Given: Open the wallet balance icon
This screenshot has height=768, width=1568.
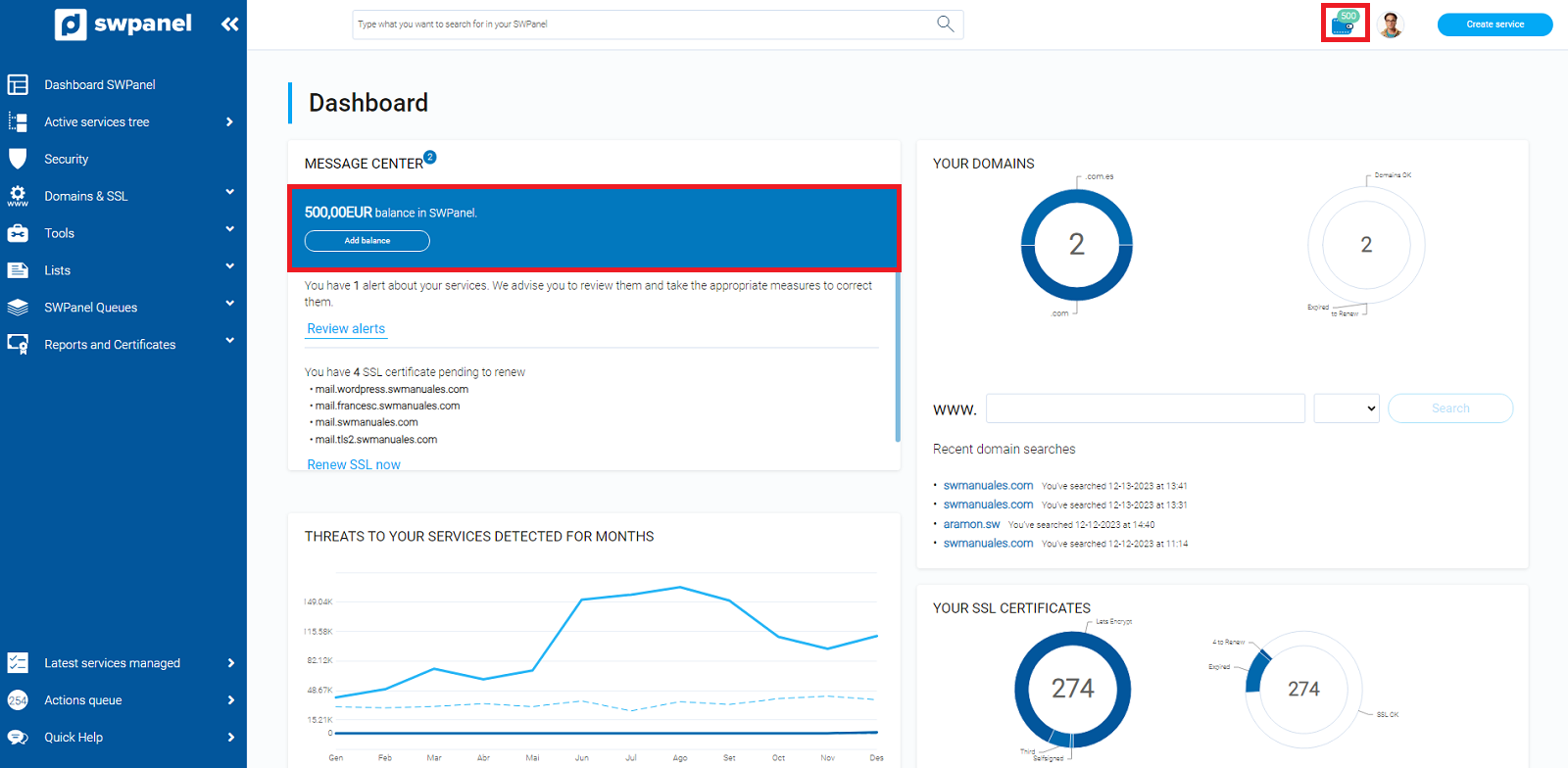Looking at the screenshot, I should tap(1345, 23).
